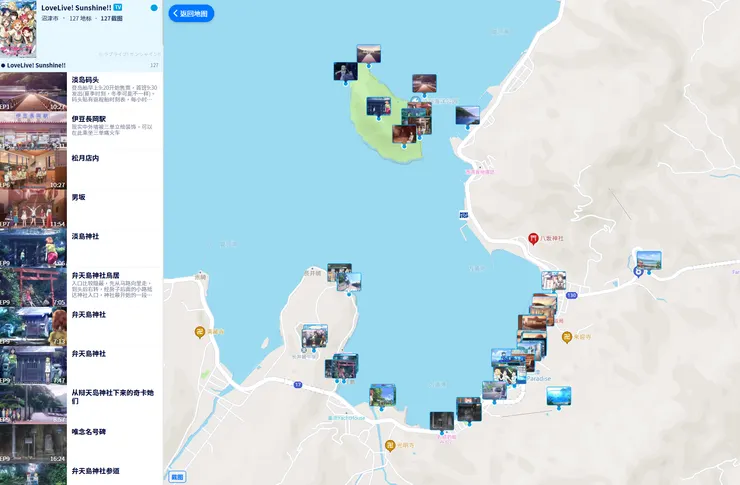The image size is (740, 485).
Task: Click the 男坂 EP7 stairs thumbnail
Action: tap(33, 209)
